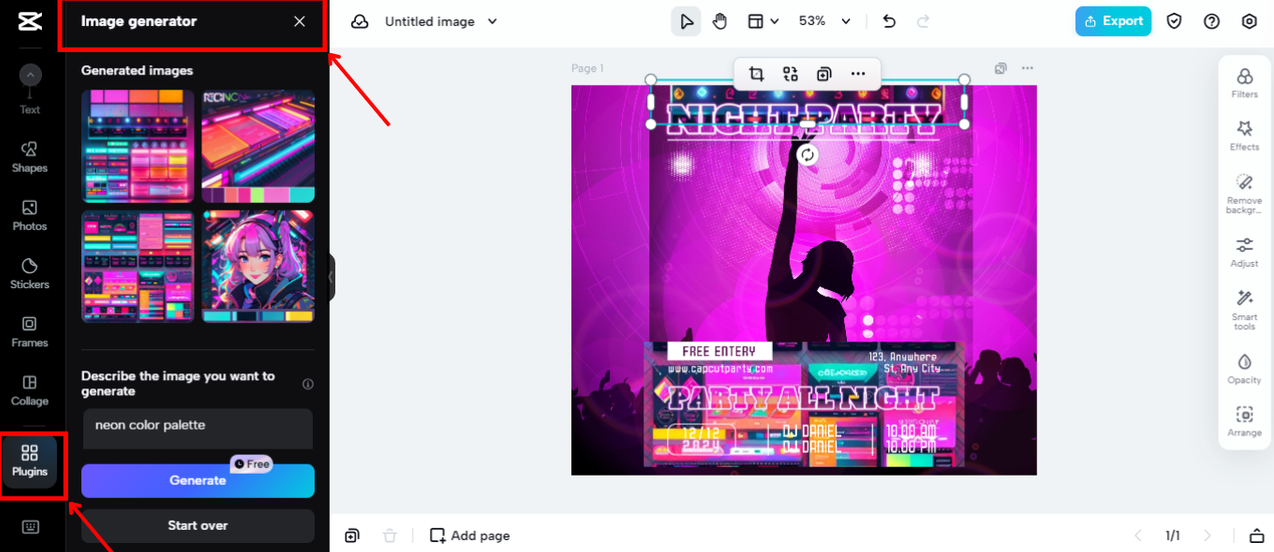Open the settings hexagon icon
The width and height of the screenshot is (1274, 552).
[1249, 21]
